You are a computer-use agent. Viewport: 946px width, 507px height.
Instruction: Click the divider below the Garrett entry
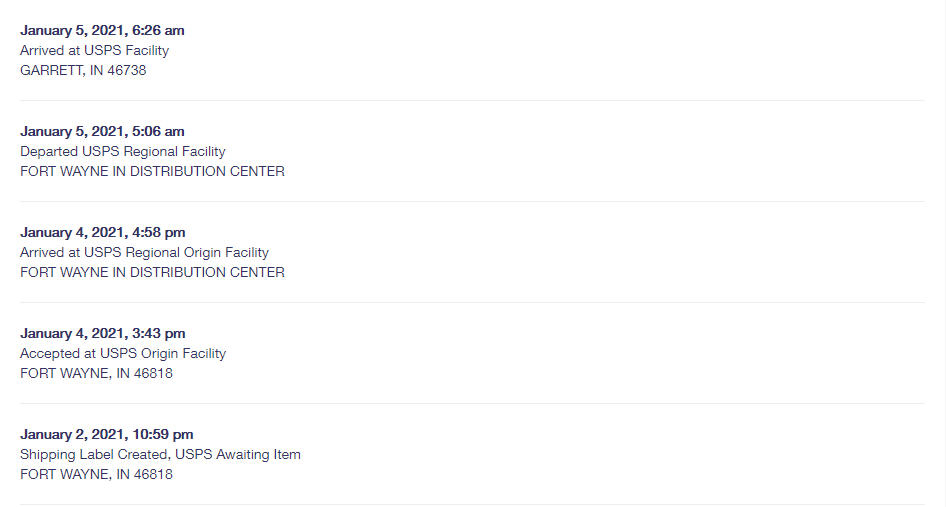472,100
